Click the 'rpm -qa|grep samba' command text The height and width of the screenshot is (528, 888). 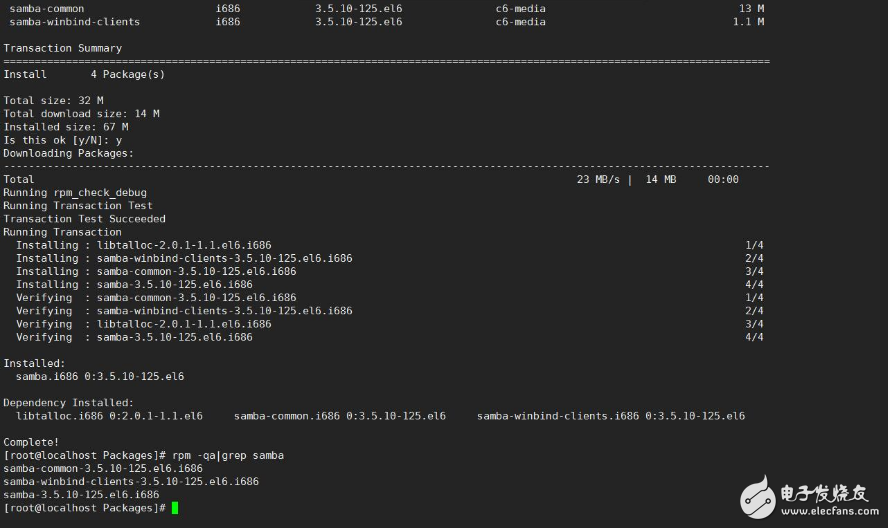(228, 455)
